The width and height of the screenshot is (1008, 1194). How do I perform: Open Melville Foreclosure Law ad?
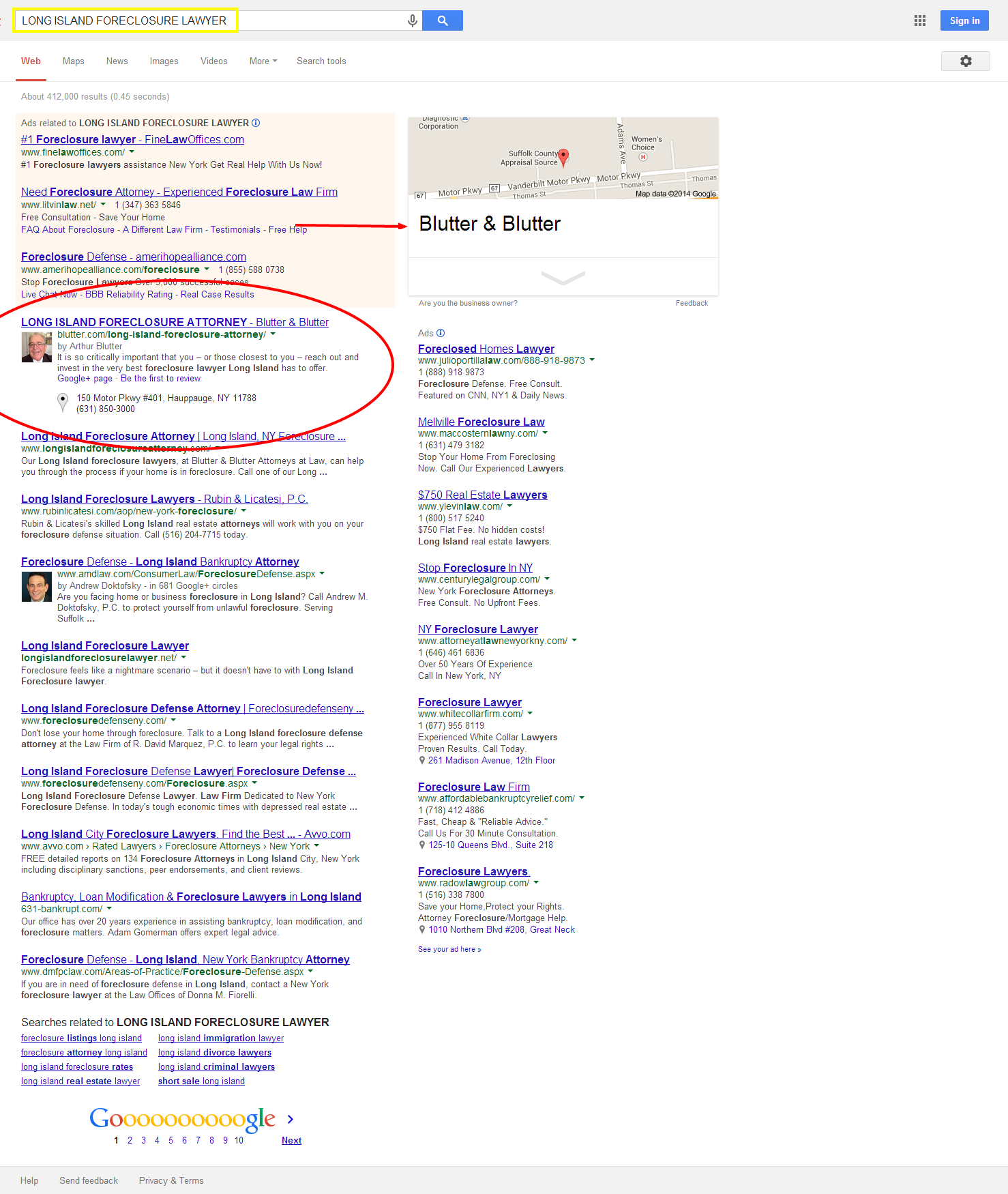pos(481,422)
